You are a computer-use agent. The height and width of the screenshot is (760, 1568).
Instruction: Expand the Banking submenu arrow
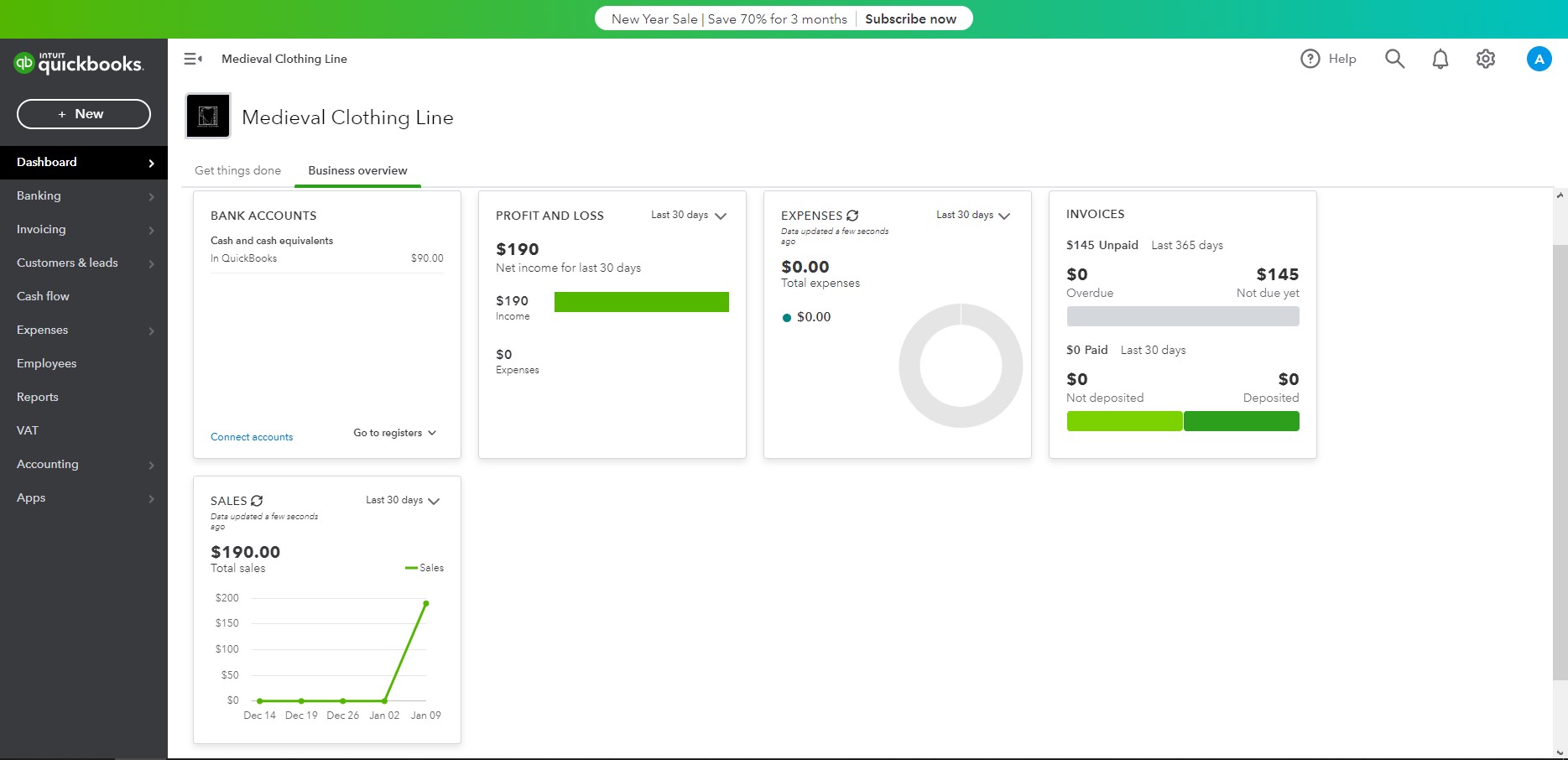(x=152, y=196)
